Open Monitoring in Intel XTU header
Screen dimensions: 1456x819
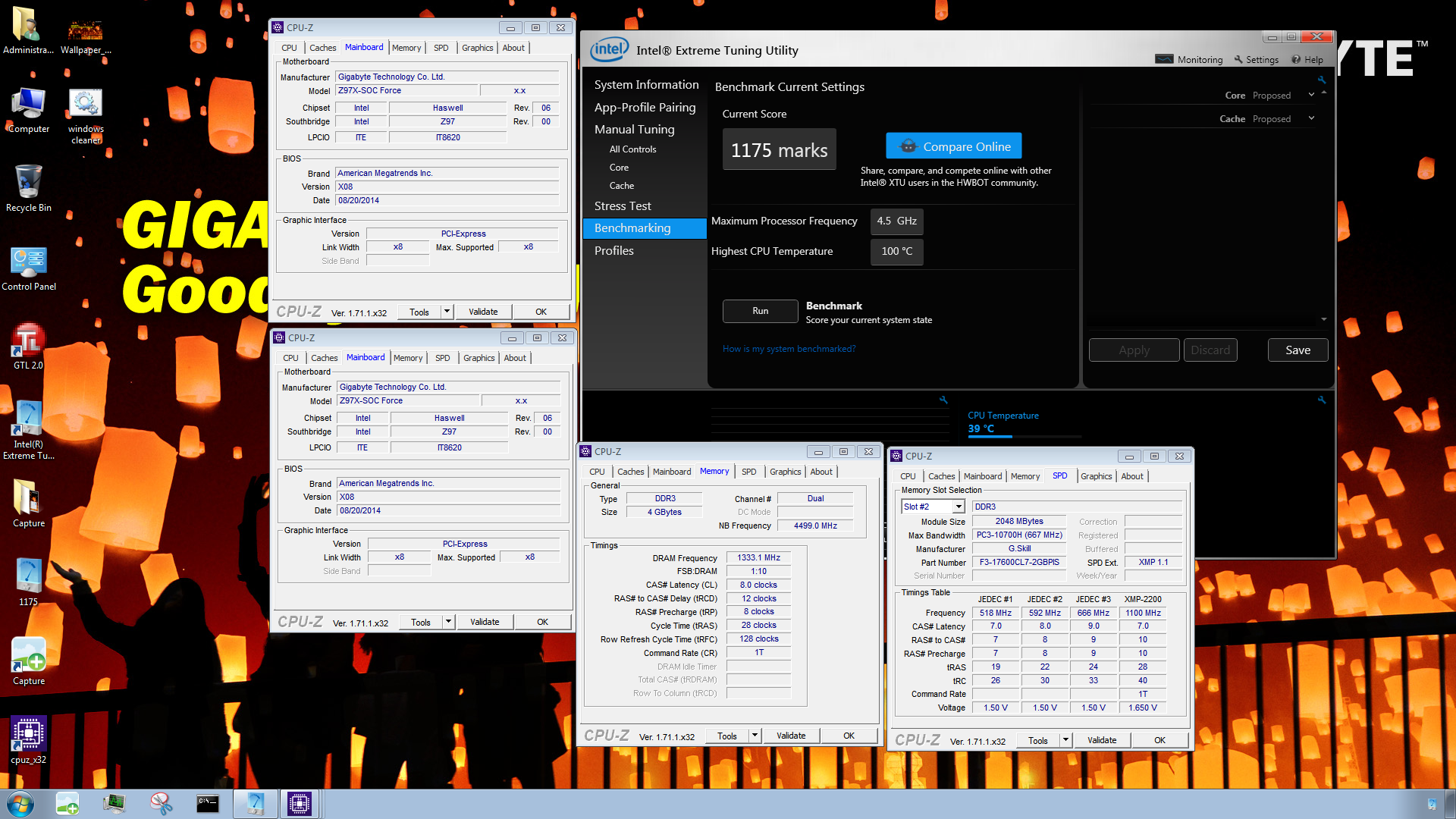(x=1188, y=59)
